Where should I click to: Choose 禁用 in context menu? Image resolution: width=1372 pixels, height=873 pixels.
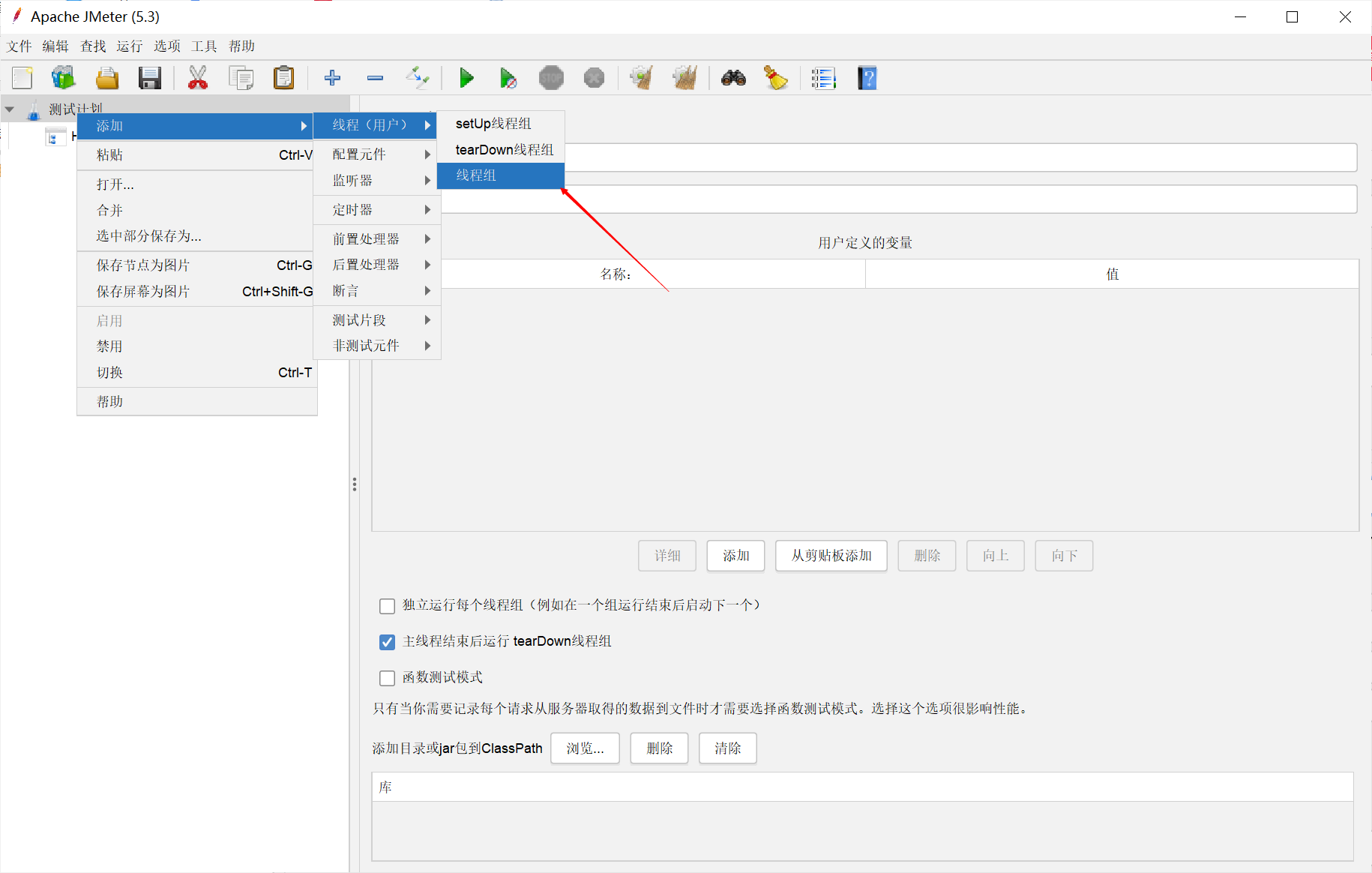pos(196,346)
